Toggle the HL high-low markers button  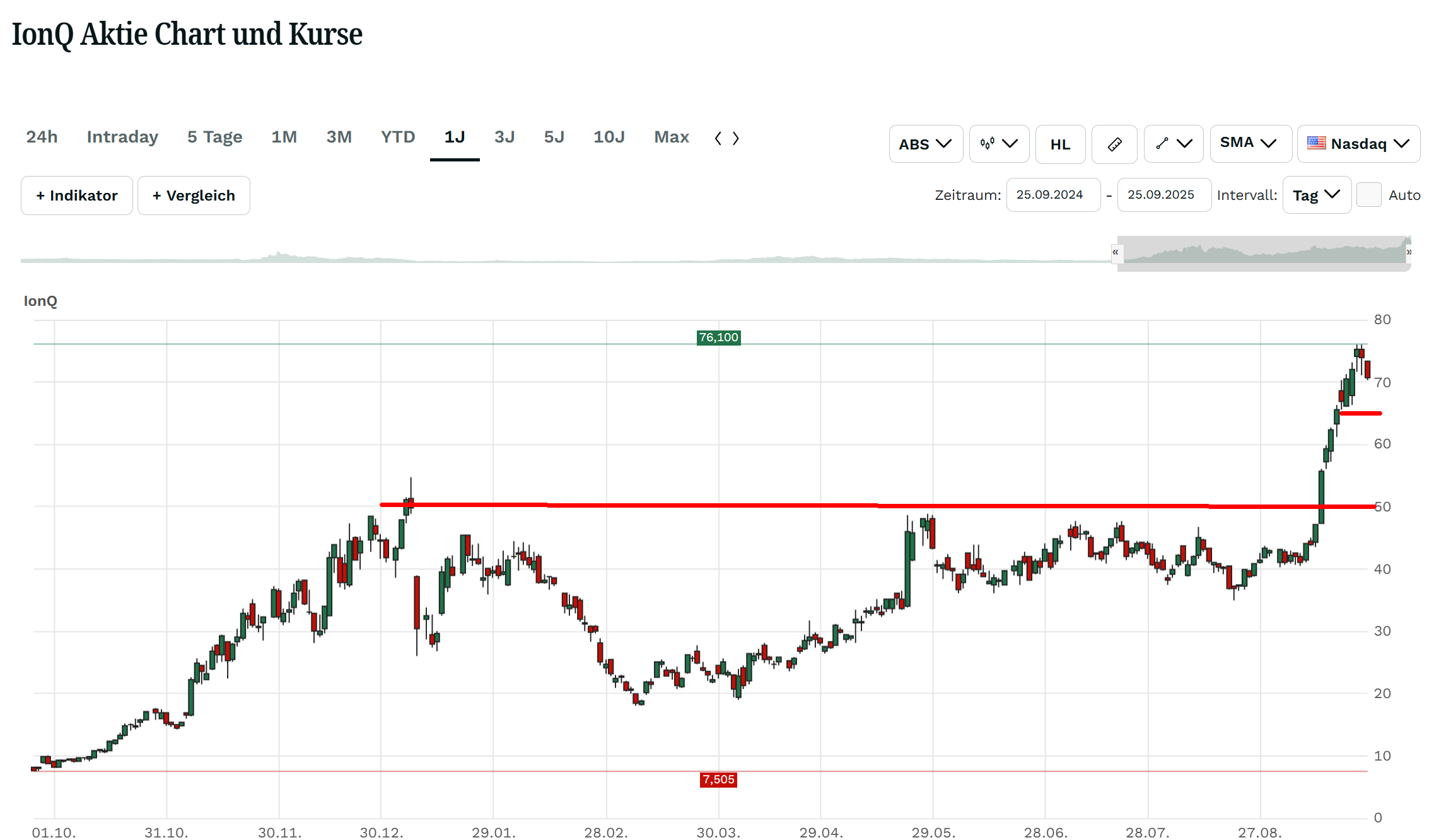click(x=1060, y=144)
